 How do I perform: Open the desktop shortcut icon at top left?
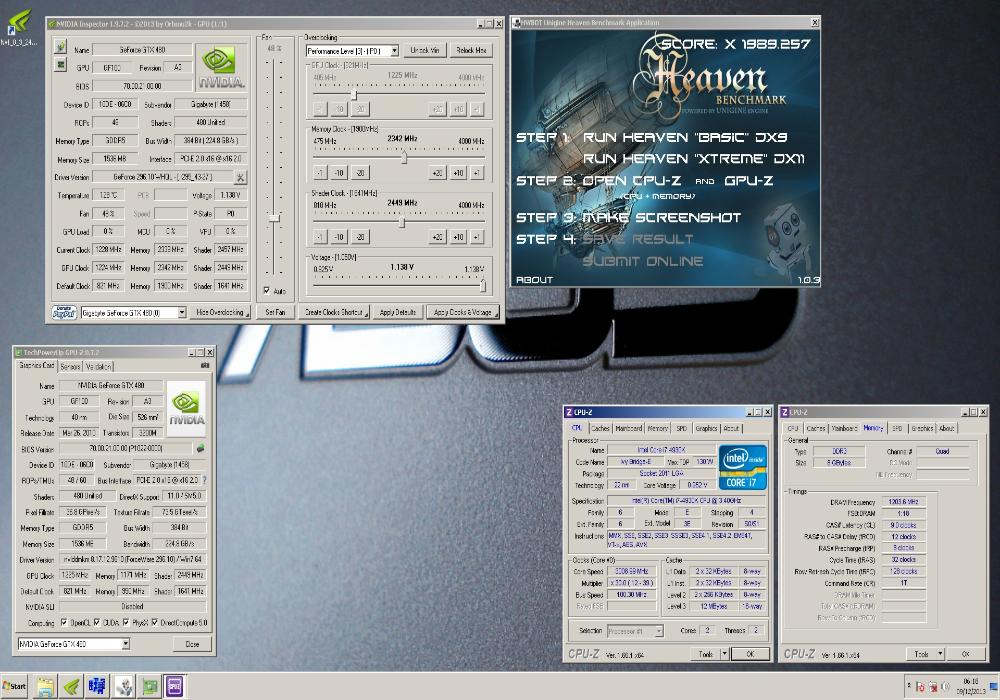tap(18, 27)
